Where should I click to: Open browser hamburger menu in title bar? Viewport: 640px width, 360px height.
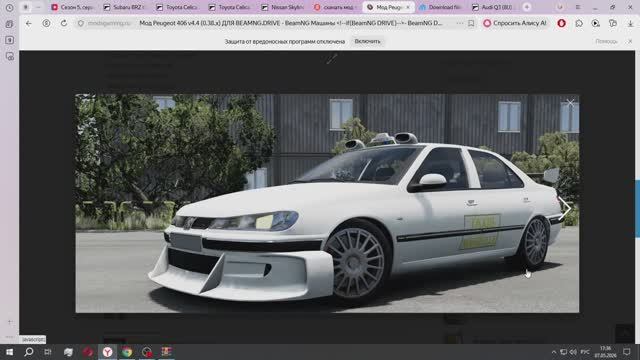578,7
